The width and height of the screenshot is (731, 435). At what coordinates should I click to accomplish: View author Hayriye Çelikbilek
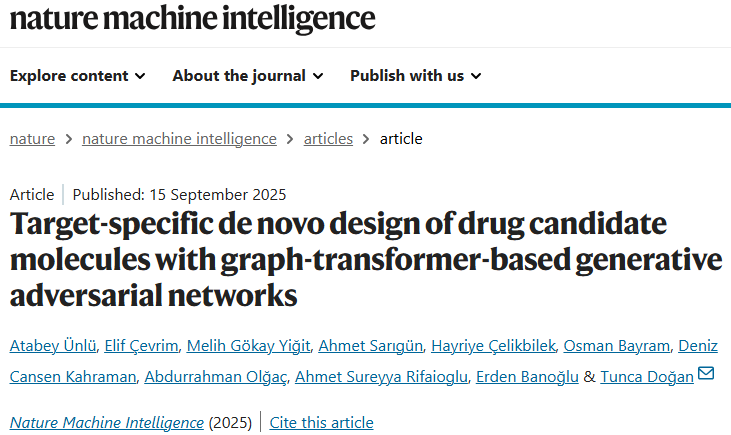(x=491, y=346)
